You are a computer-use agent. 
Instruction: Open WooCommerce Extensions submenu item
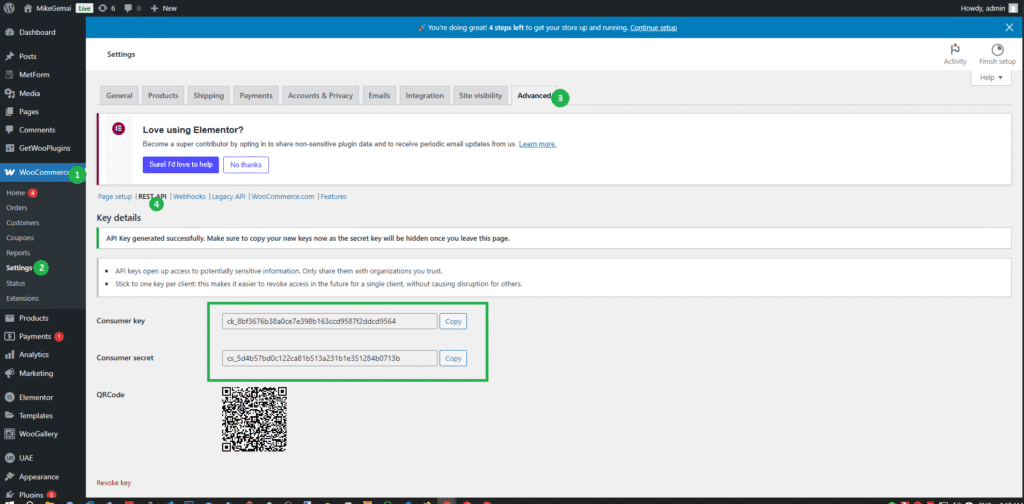click(22, 298)
